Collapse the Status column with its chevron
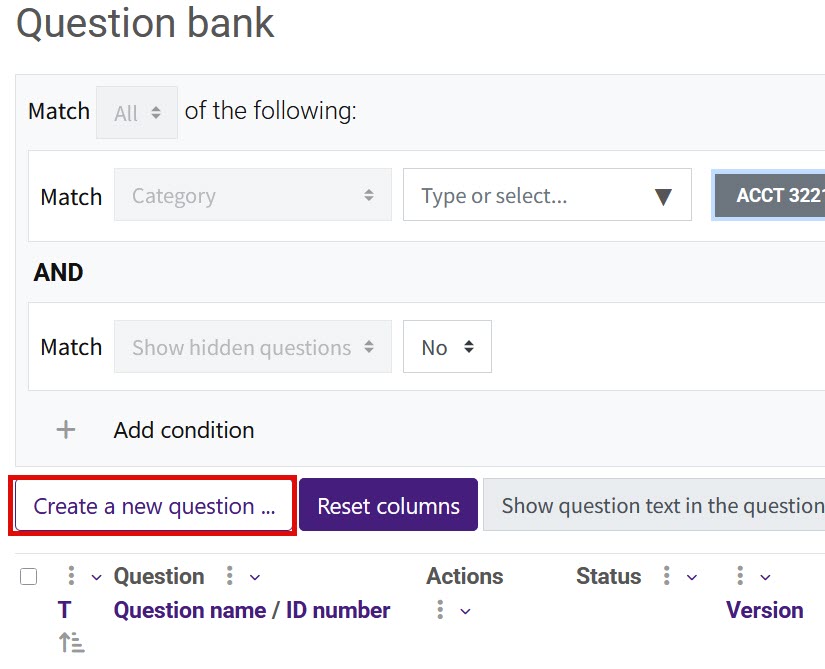This screenshot has width=825, height=669. pyautogui.click(x=690, y=576)
